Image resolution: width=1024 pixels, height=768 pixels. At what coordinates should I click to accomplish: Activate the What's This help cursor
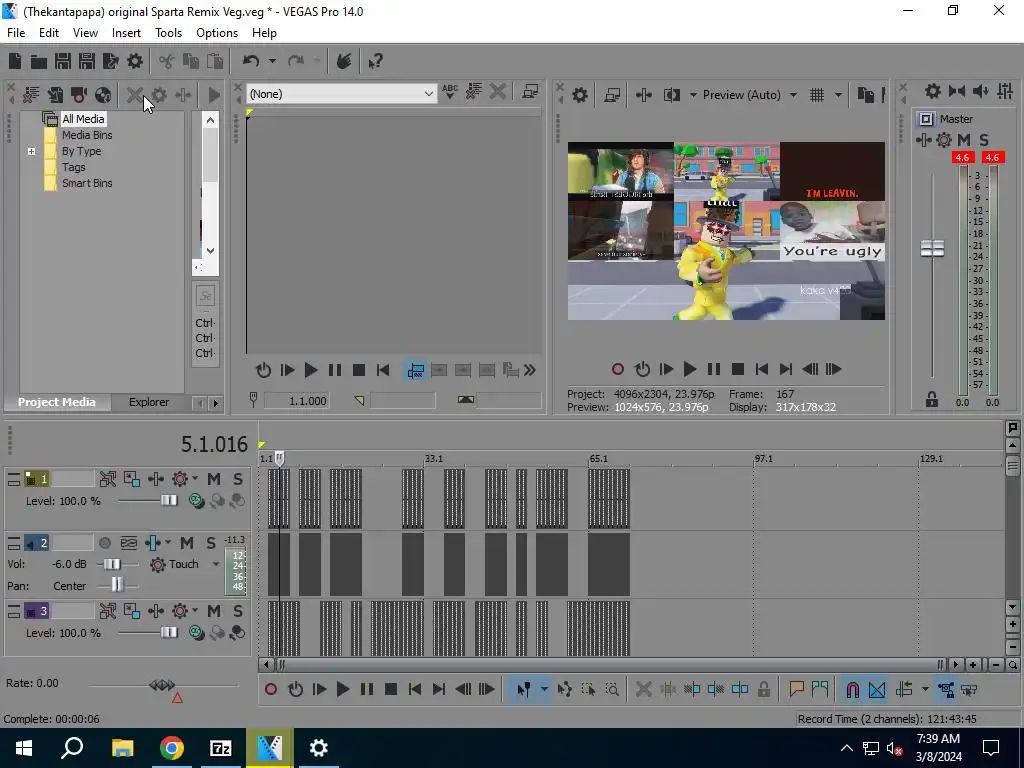click(x=375, y=61)
